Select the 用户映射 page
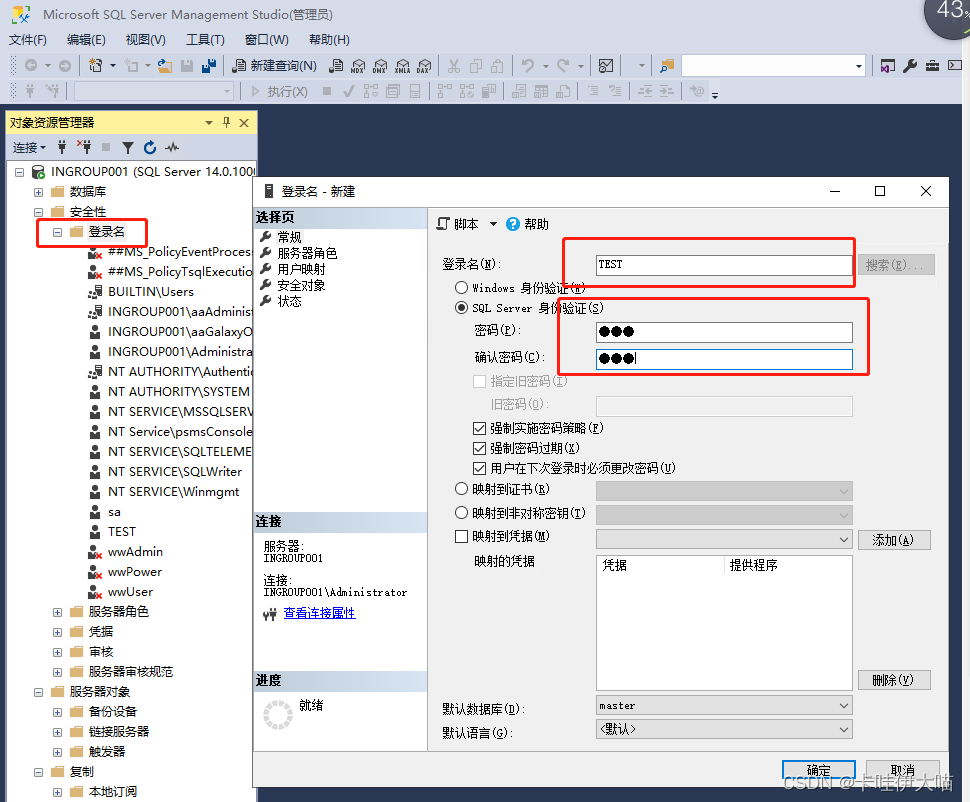970x802 pixels. (301, 269)
